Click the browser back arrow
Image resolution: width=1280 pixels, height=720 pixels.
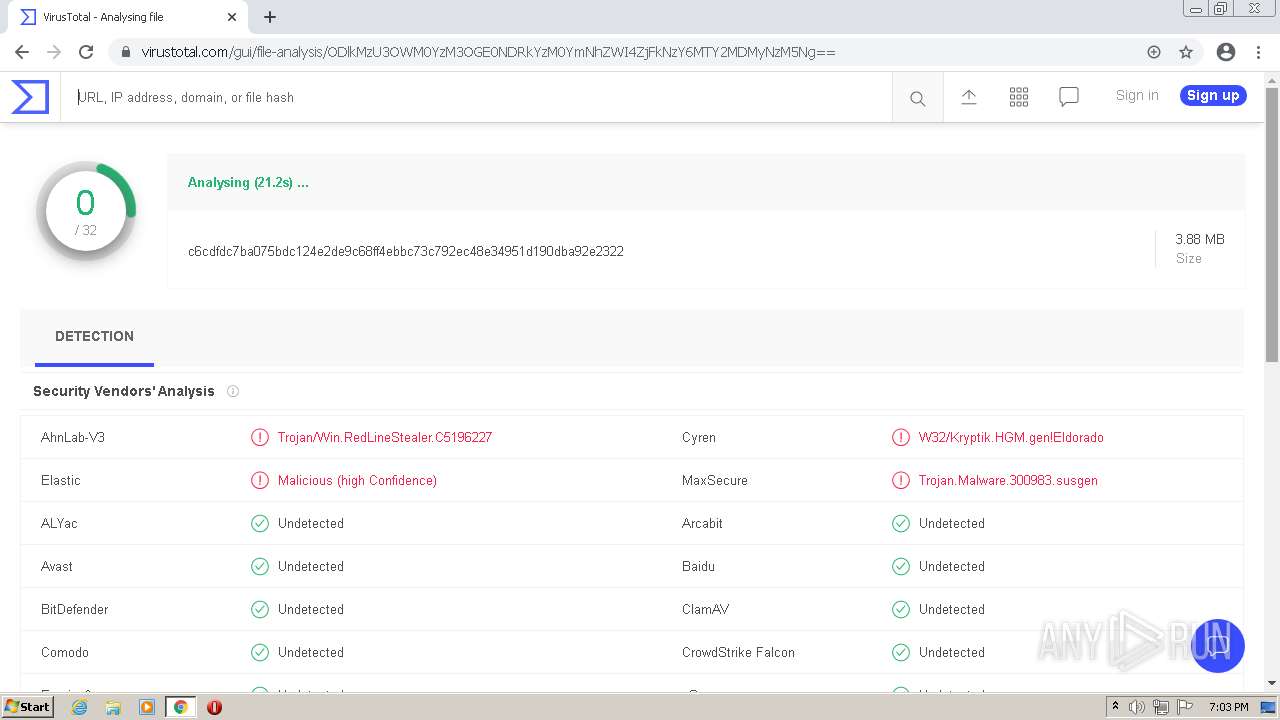[22, 52]
